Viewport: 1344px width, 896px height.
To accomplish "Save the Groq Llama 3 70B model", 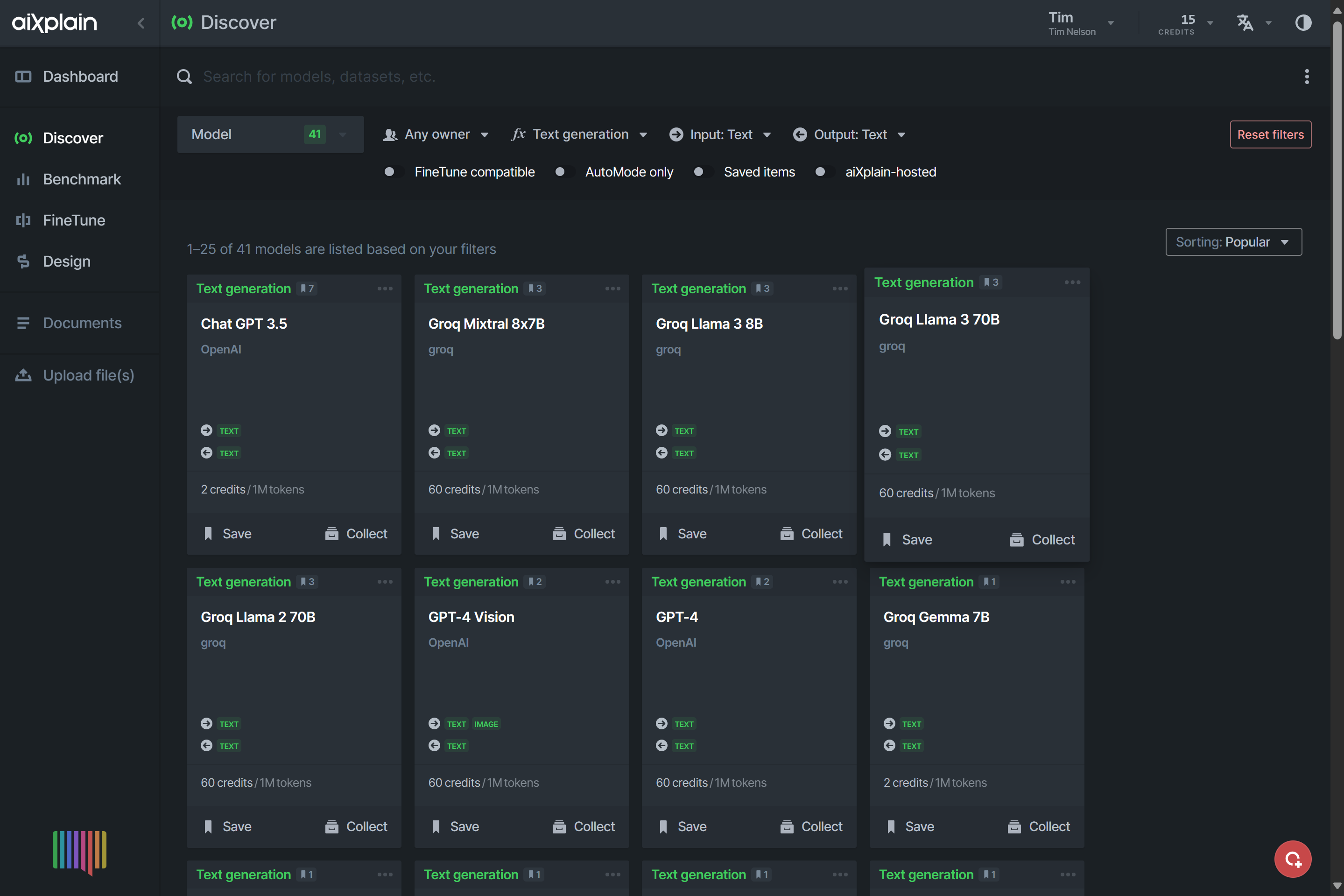I will (908, 540).
